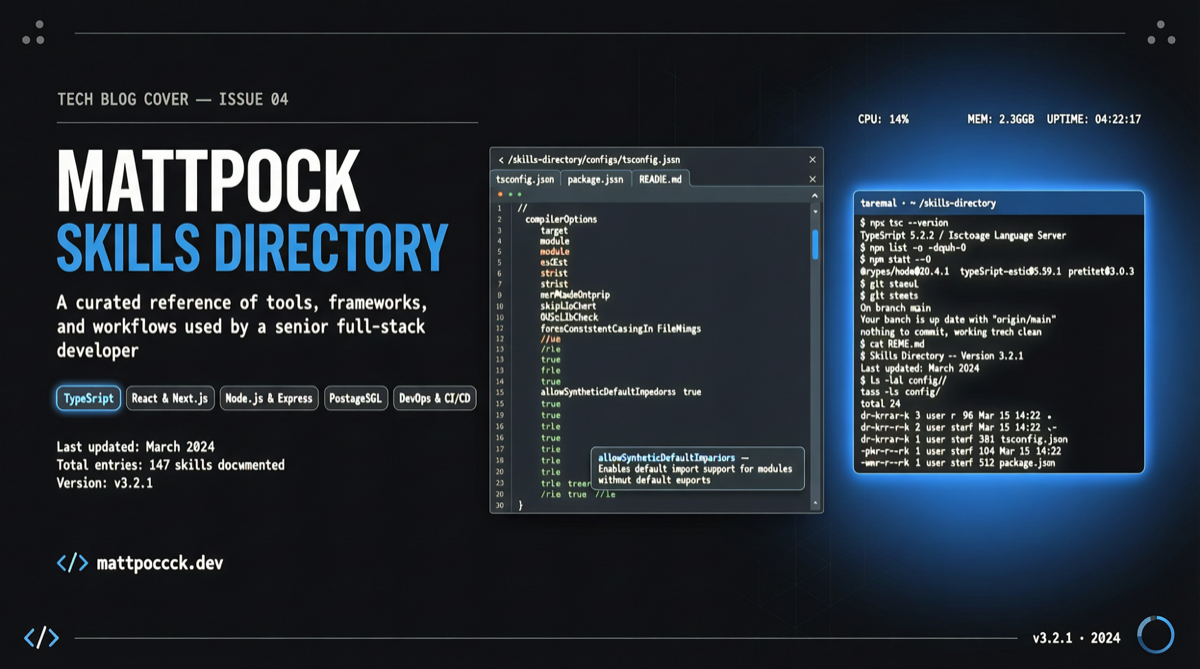Toggle the Node.js & Express tag
Image resolution: width=1200 pixels, height=669 pixels.
pyautogui.click(x=269, y=398)
